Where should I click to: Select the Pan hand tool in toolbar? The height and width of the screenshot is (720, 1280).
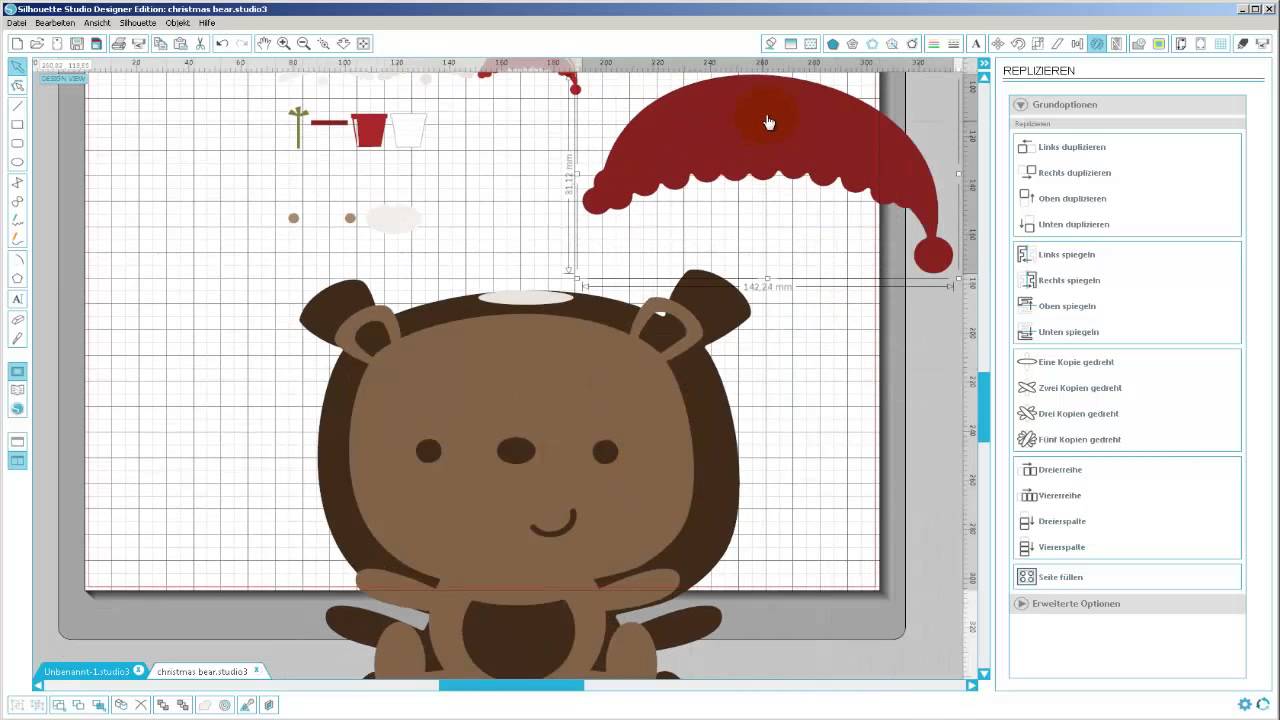coord(263,44)
